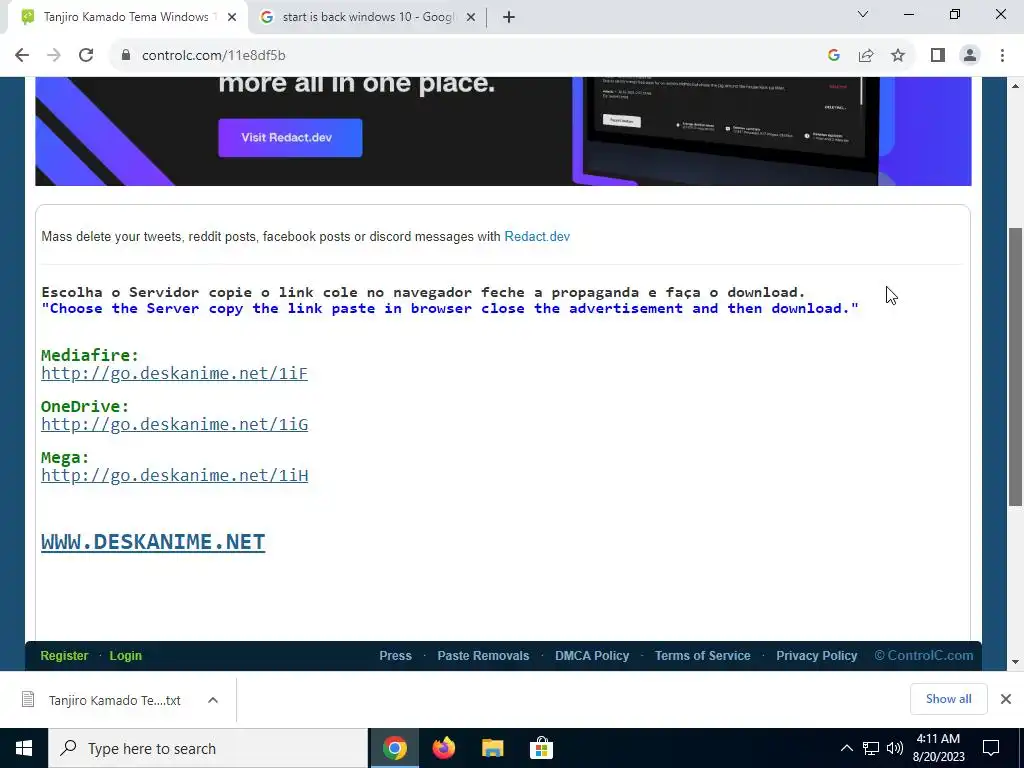Click the OneDrive: label text
This screenshot has width=1024, height=768.
(x=85, y=406)
